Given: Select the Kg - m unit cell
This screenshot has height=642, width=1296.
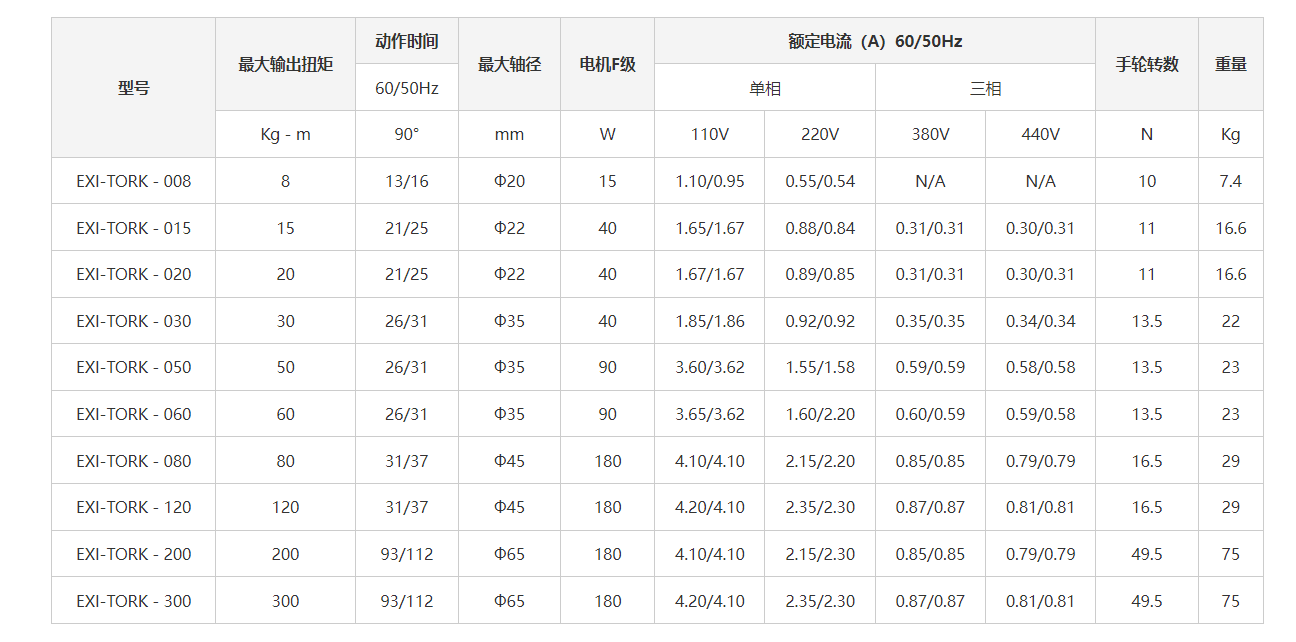Looking at the screenshot, I should pyautogui.click(x=285, y=134).
